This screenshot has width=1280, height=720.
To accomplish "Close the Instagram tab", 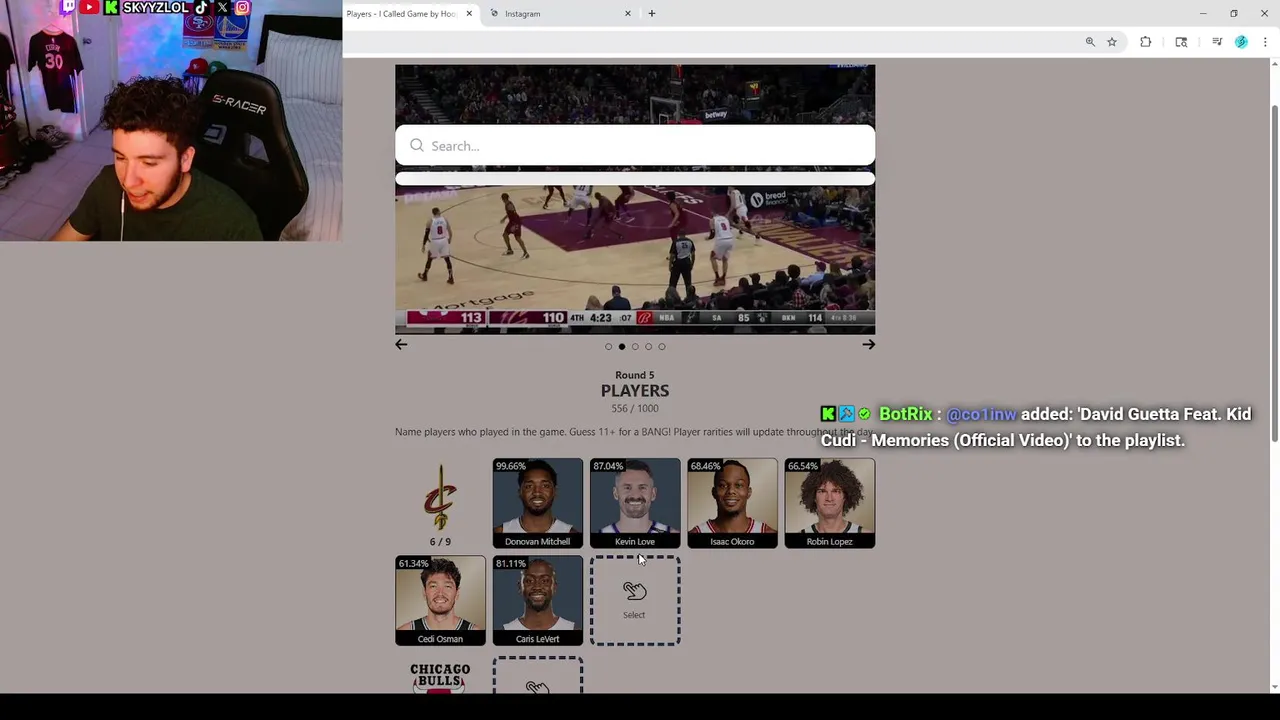I will [628, 14].
